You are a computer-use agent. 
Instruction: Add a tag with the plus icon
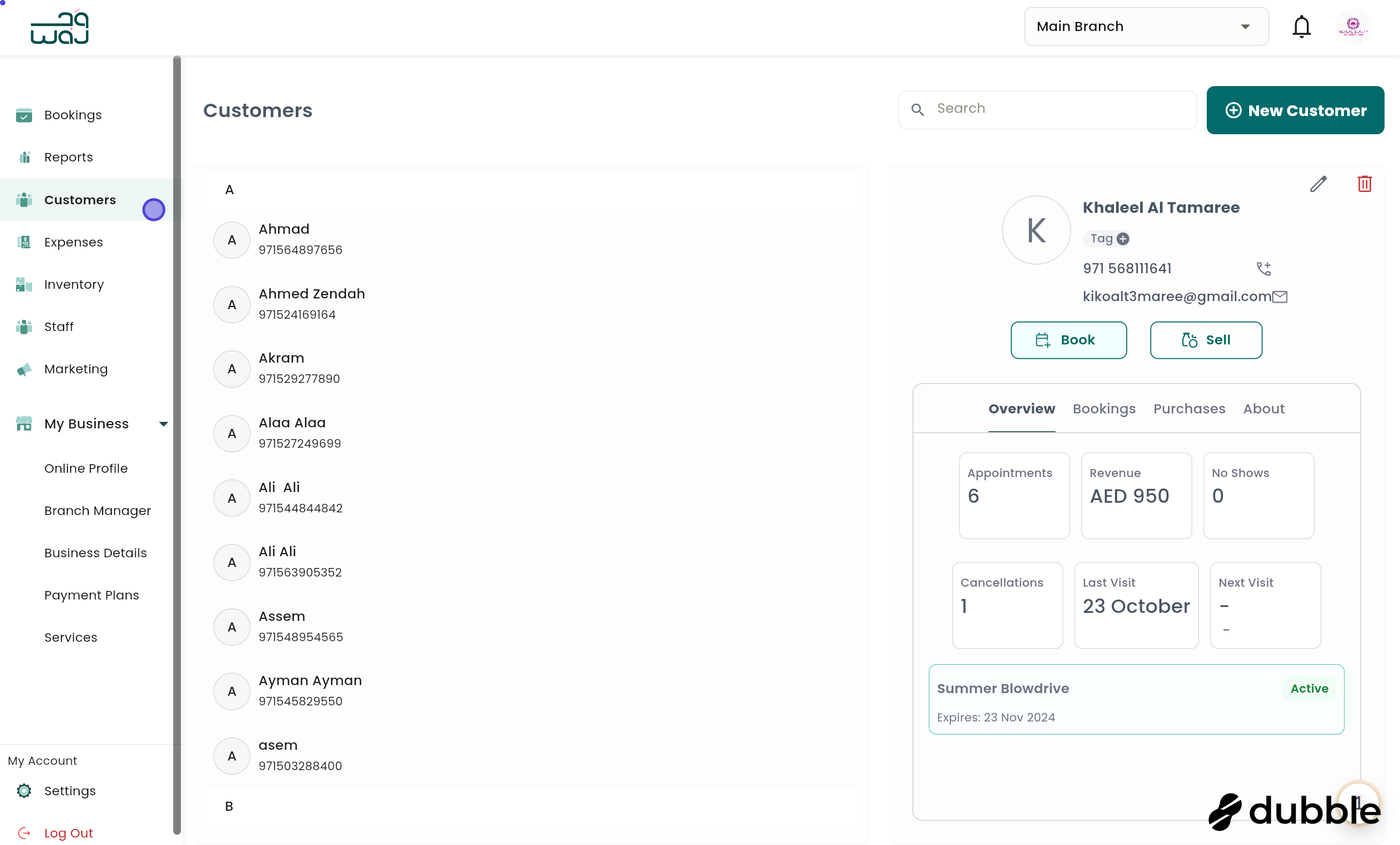1124,239
